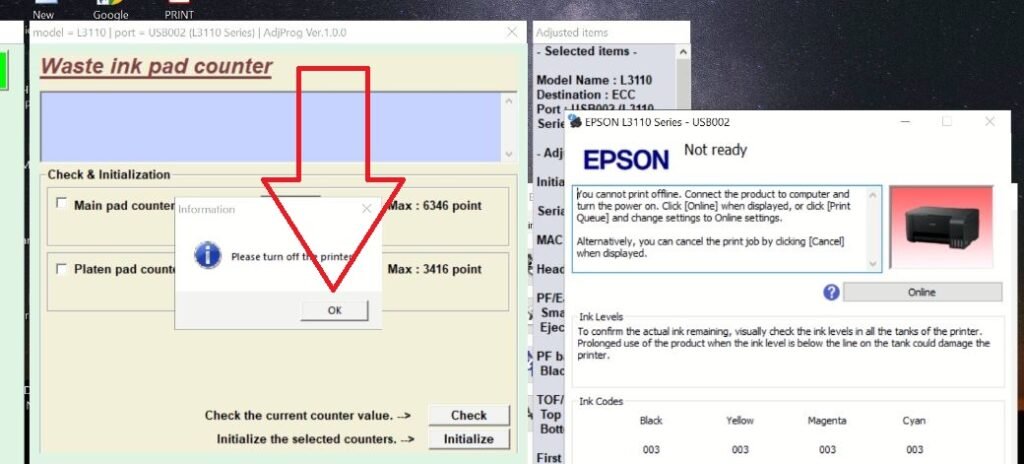Screen dimensions: 1024x464
Task: Close the AdjProg window
Action: point(512,32)
